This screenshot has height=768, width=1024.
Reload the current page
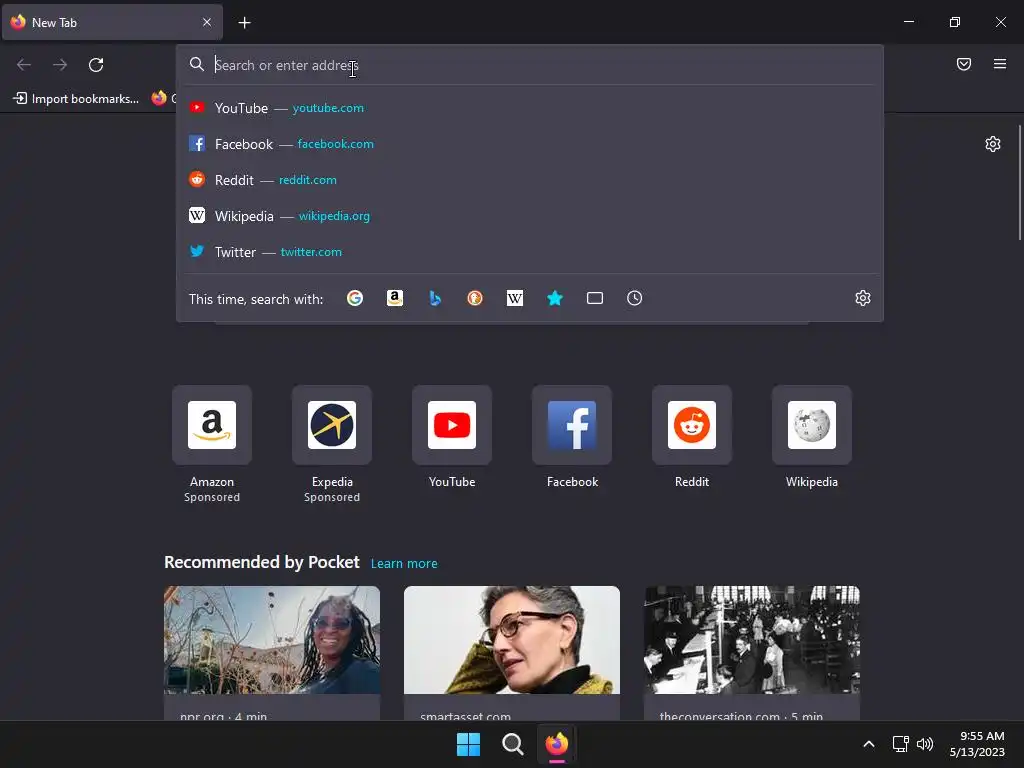[96, 65]
